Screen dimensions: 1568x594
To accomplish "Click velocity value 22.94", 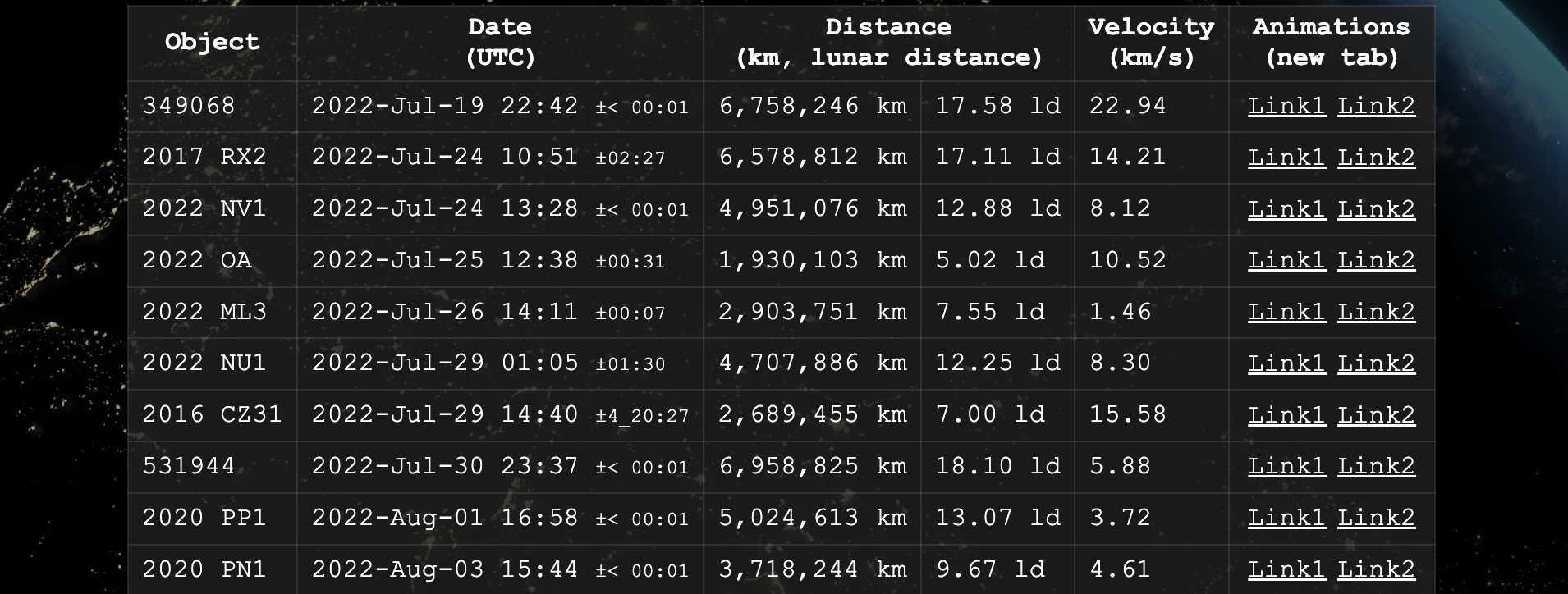I will (x=1128, y=106).
